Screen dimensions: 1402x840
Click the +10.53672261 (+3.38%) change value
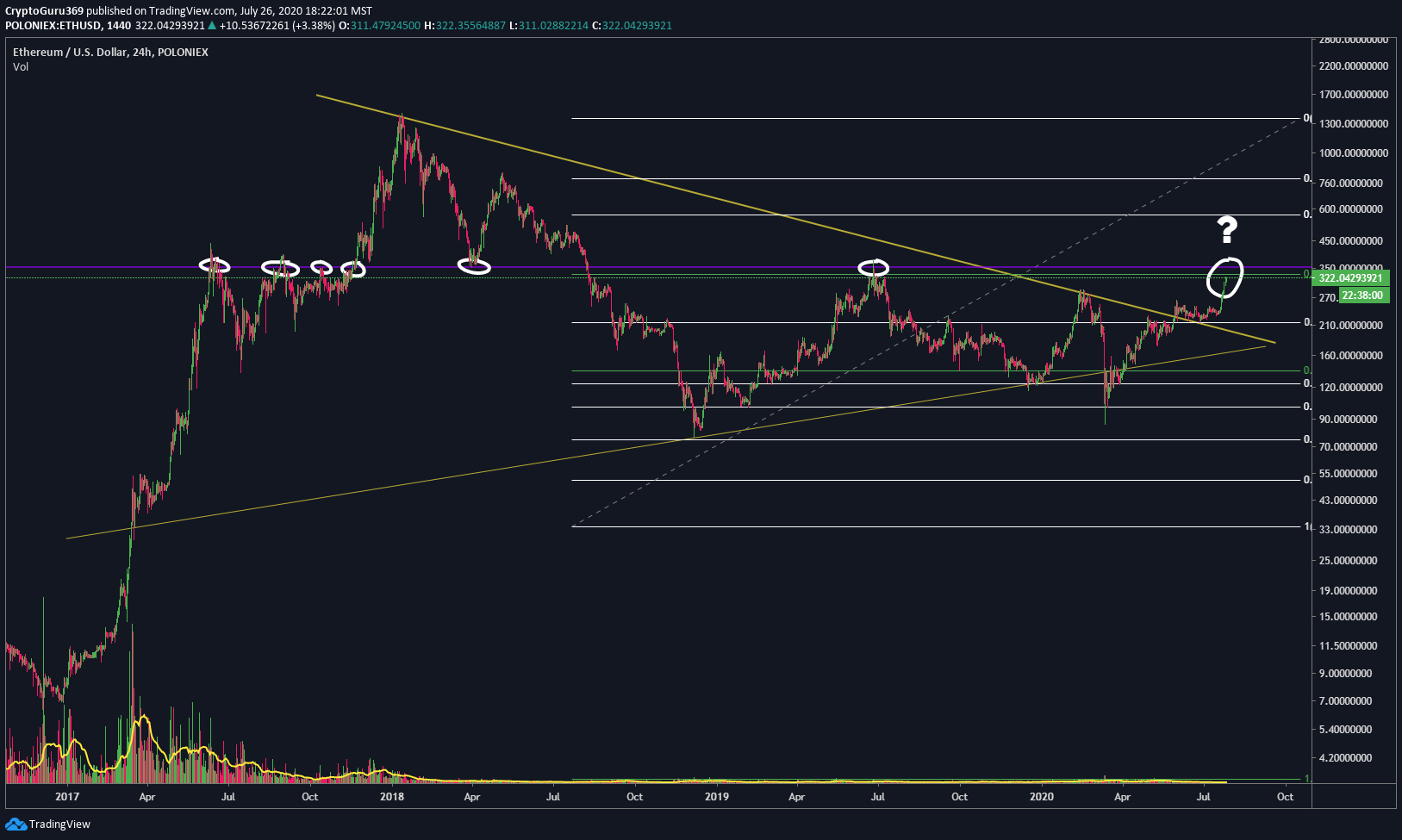point(277,26)
